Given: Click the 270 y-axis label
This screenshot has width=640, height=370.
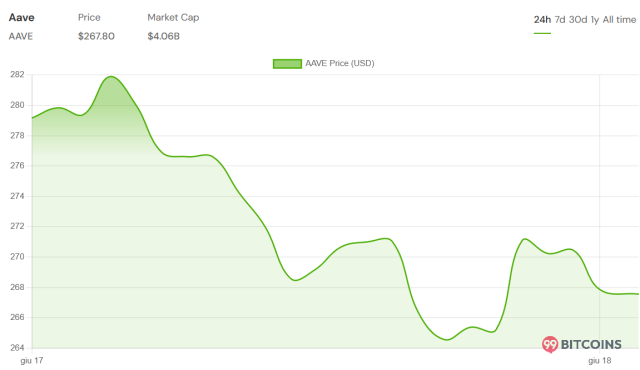Looking at the screenshot, I should (x=17, y=257).
